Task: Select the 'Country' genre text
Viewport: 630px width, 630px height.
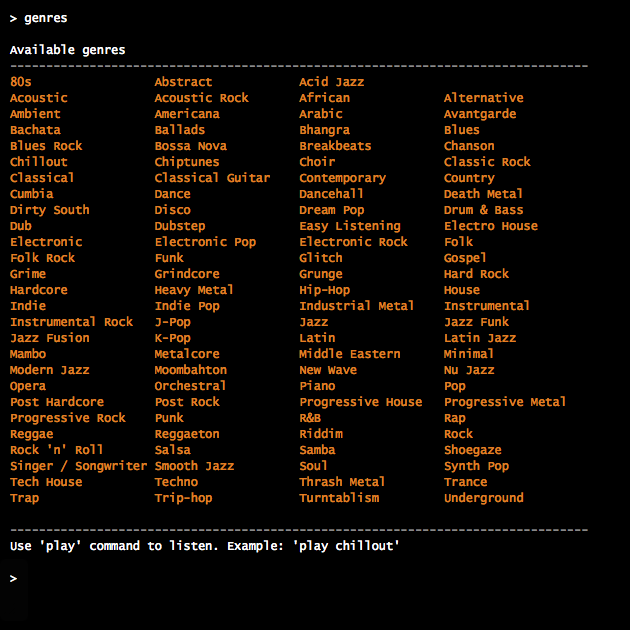Action: 469,178
